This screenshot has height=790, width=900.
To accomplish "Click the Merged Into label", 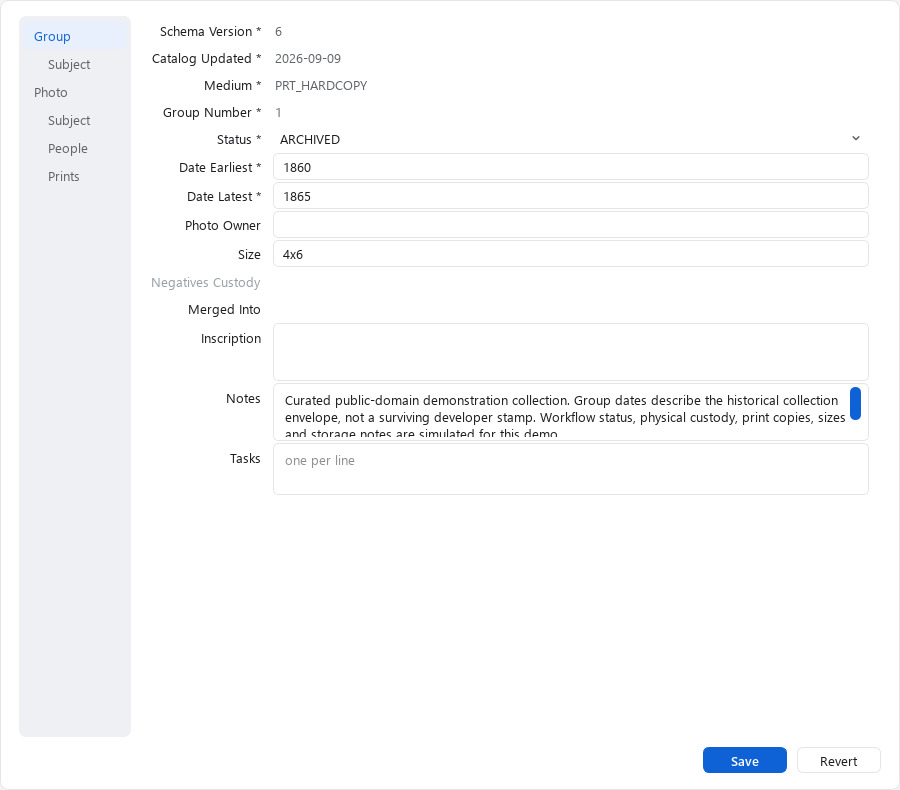I will pyautogui.click(x=224, y=309).
